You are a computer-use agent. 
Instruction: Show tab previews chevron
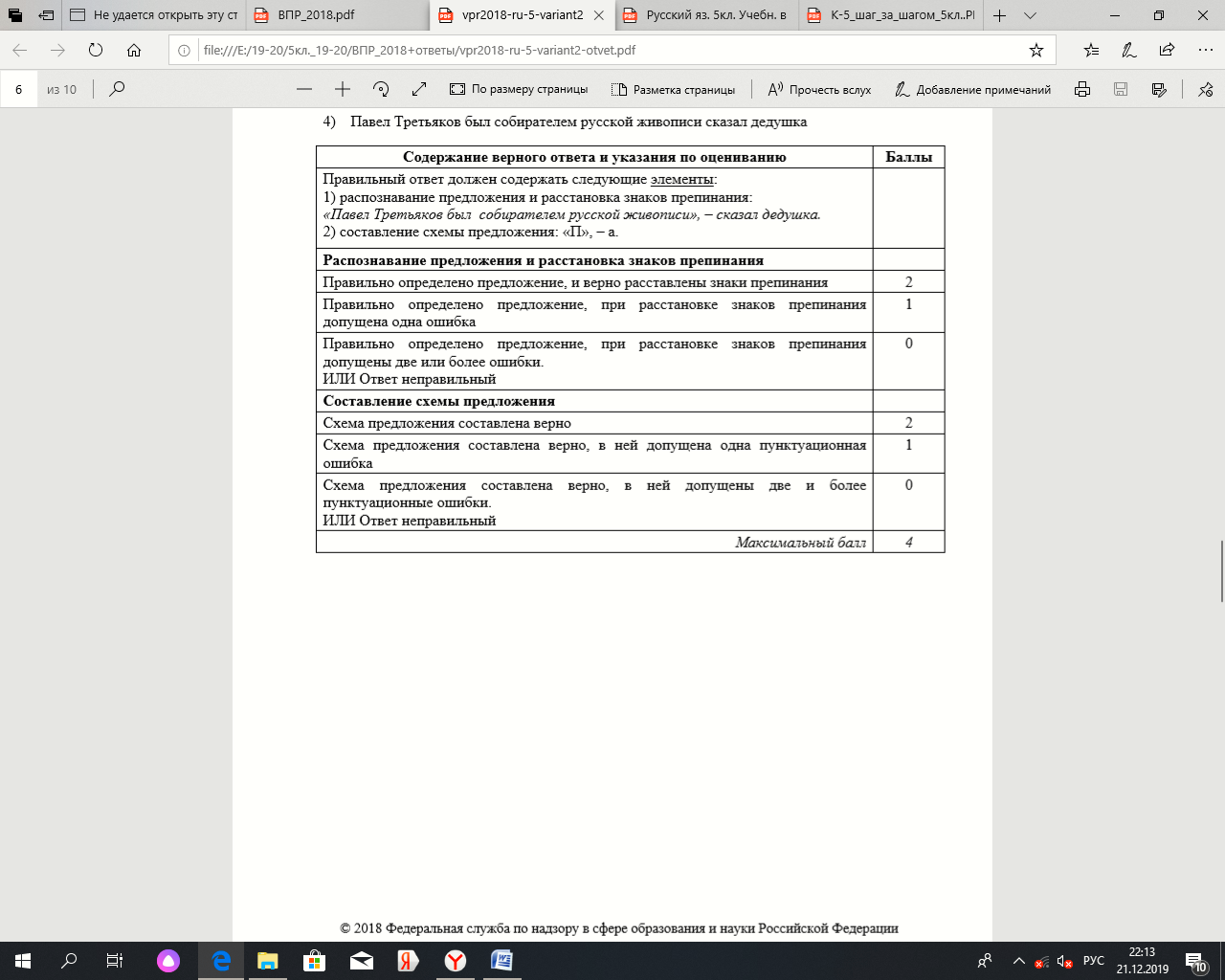(x=1030, y=15)
